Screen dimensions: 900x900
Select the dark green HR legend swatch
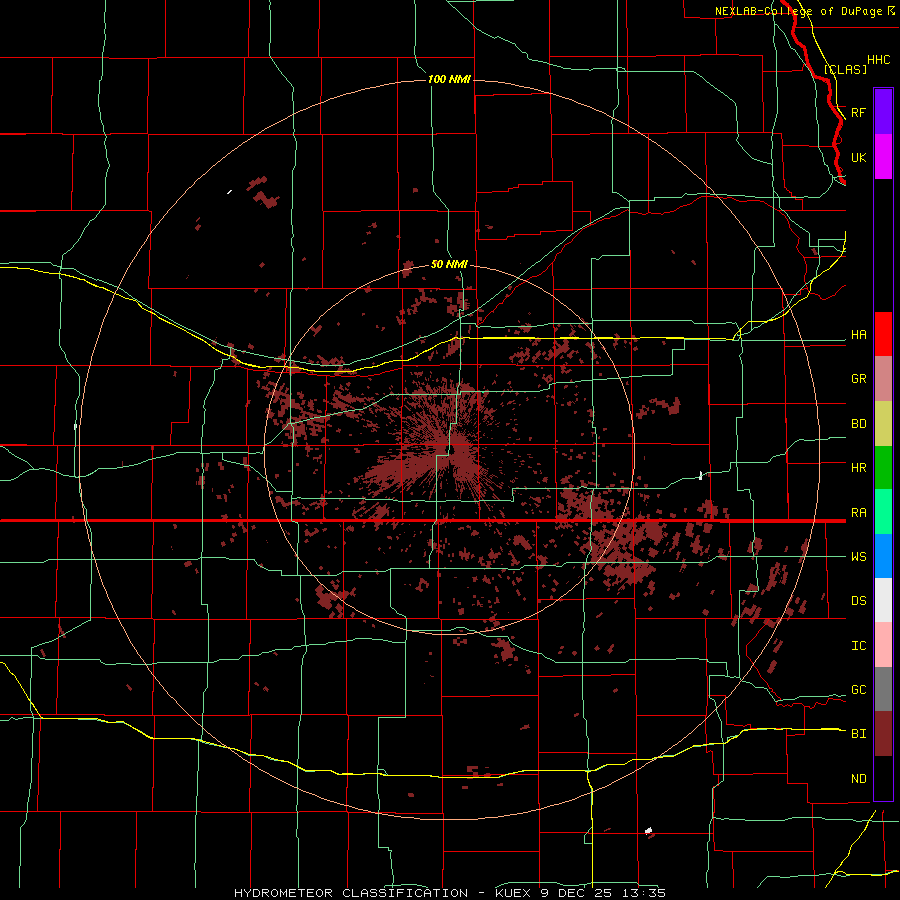click(x=883, y=468)
